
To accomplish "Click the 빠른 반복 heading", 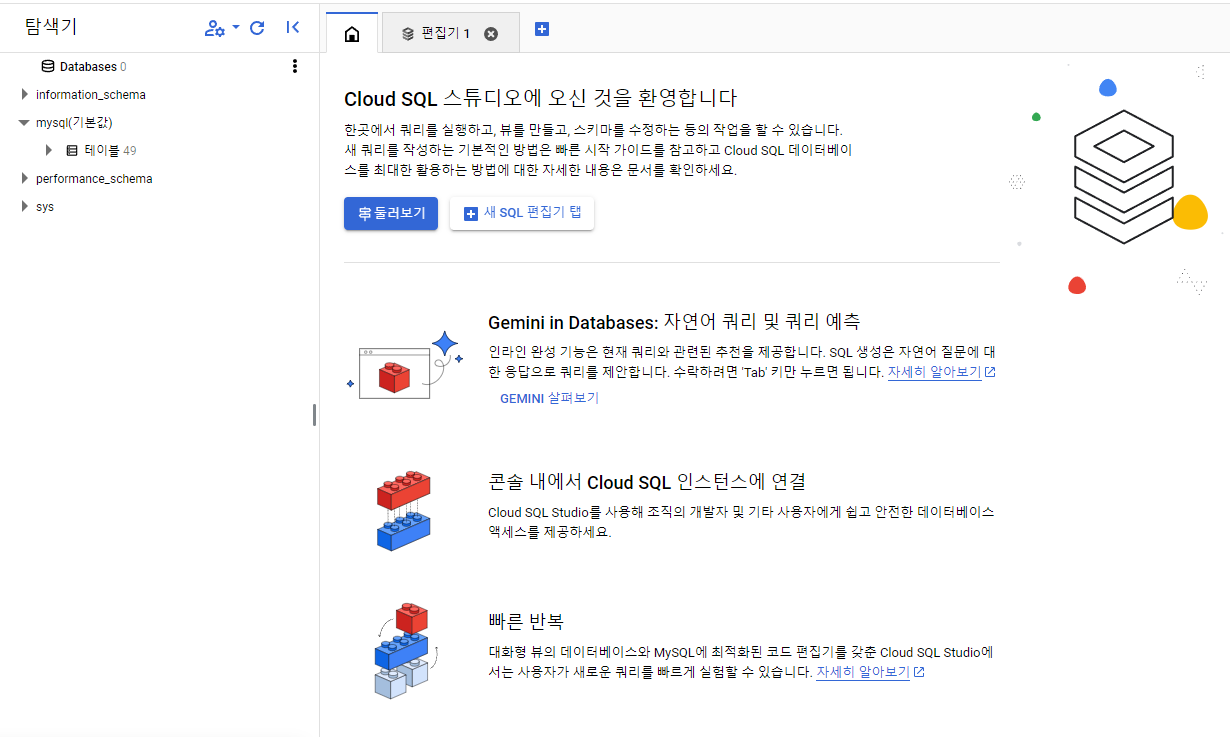I will 526,621.
